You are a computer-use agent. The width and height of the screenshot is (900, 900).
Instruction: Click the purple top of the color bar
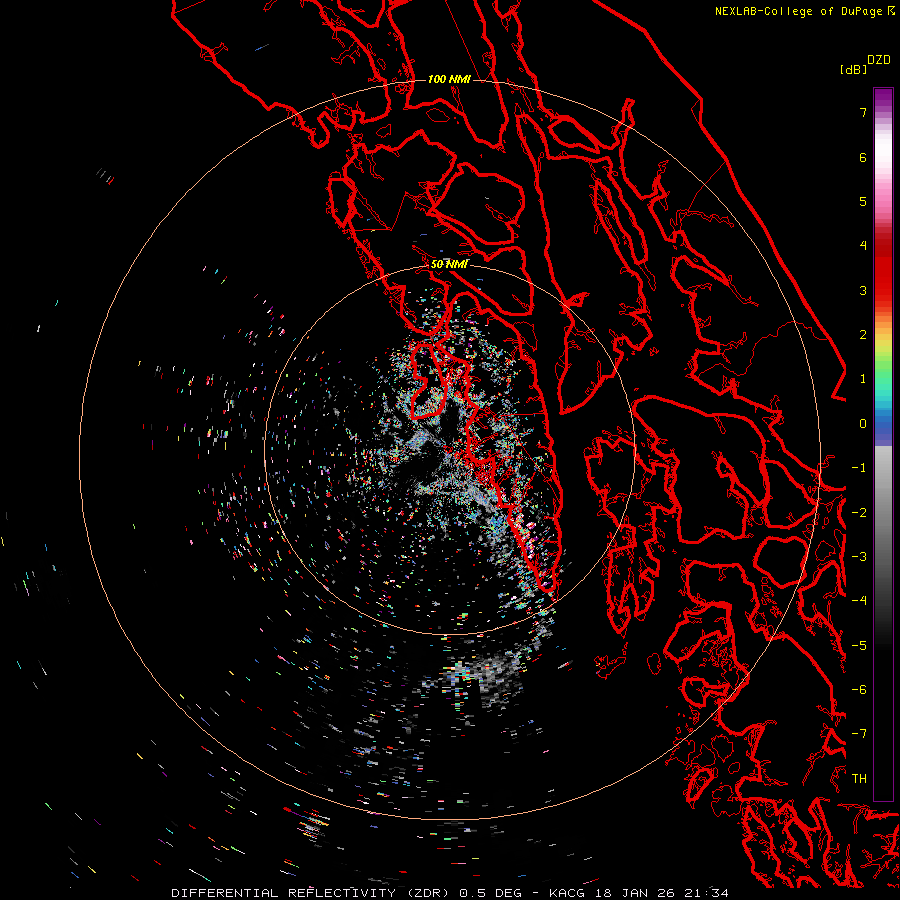[883, 98]
